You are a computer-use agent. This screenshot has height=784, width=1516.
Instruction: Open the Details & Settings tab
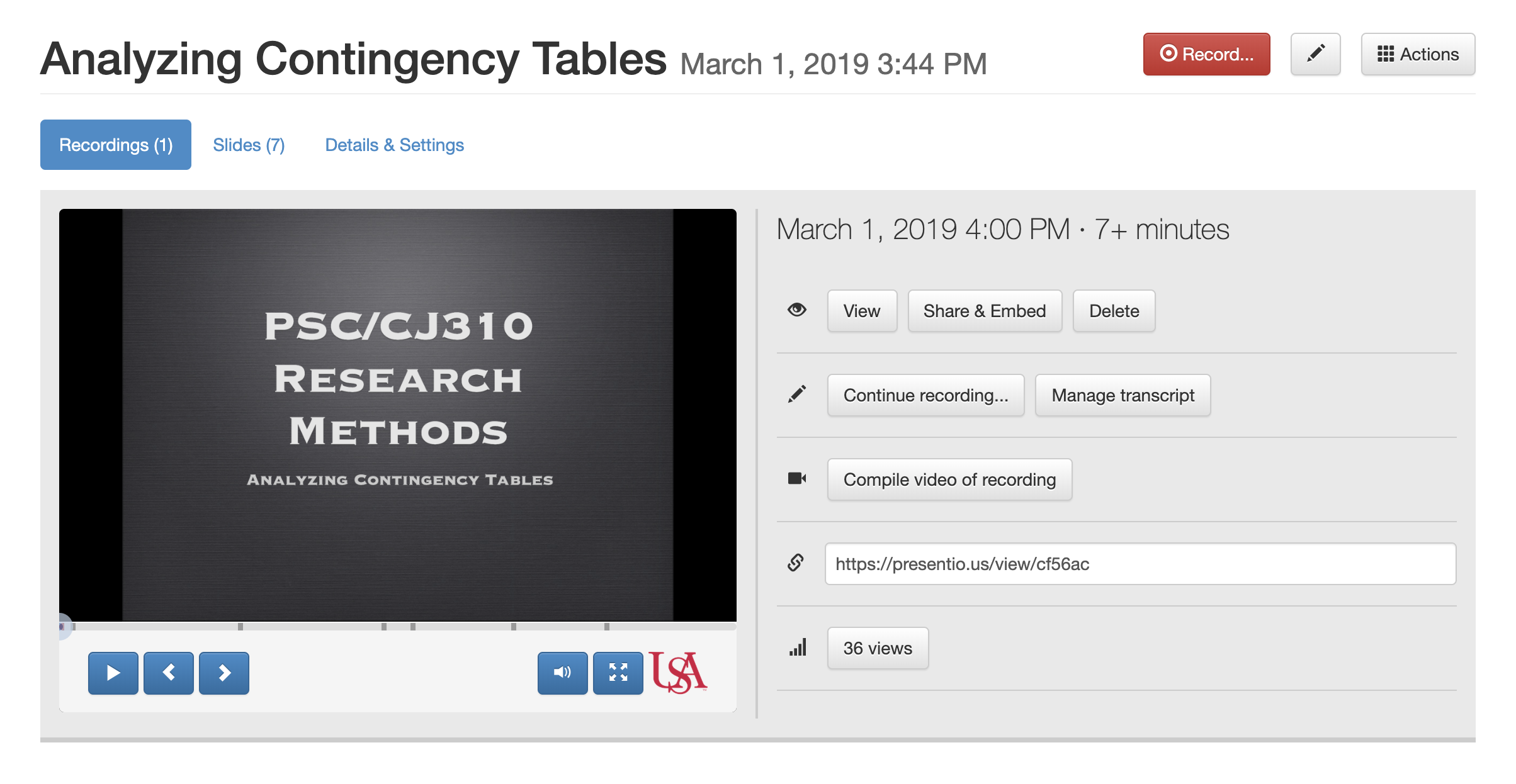394,145
